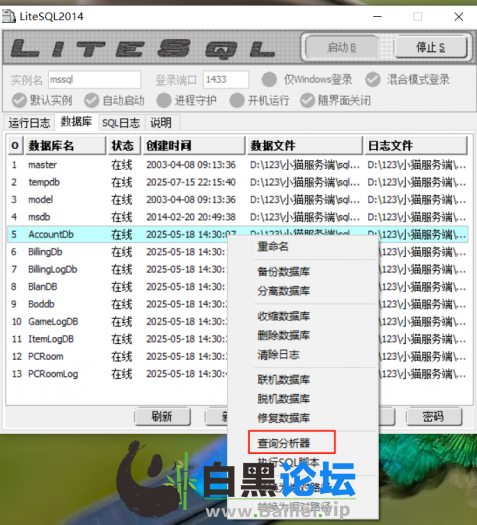This screenshot has height=525, width=477.
Task: Switch to the 运行日志 tab
Action: (29, 123)
